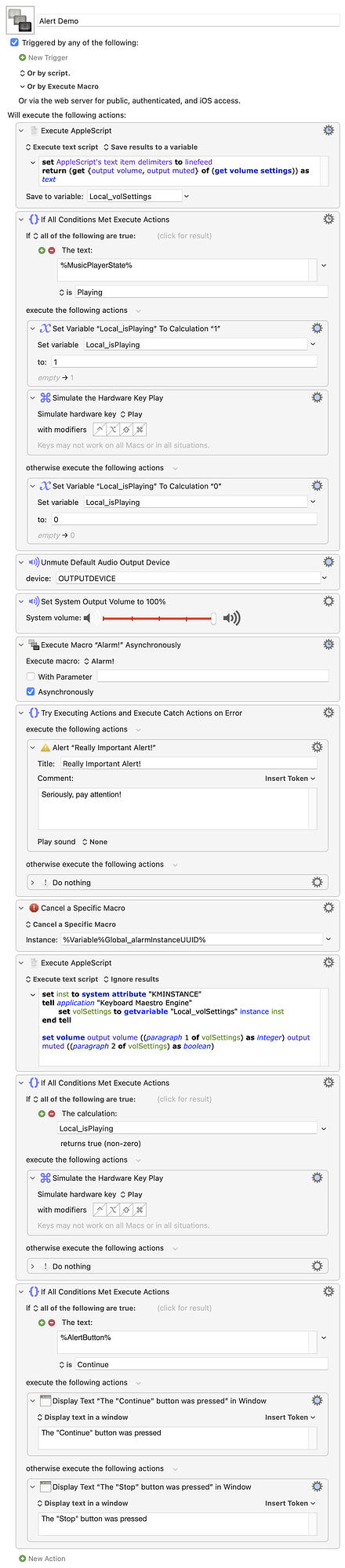This screenshot has width=345, height=1568.
Task: Open gear menu of Cancel a Specific Macro
Action: pos(329,908)
